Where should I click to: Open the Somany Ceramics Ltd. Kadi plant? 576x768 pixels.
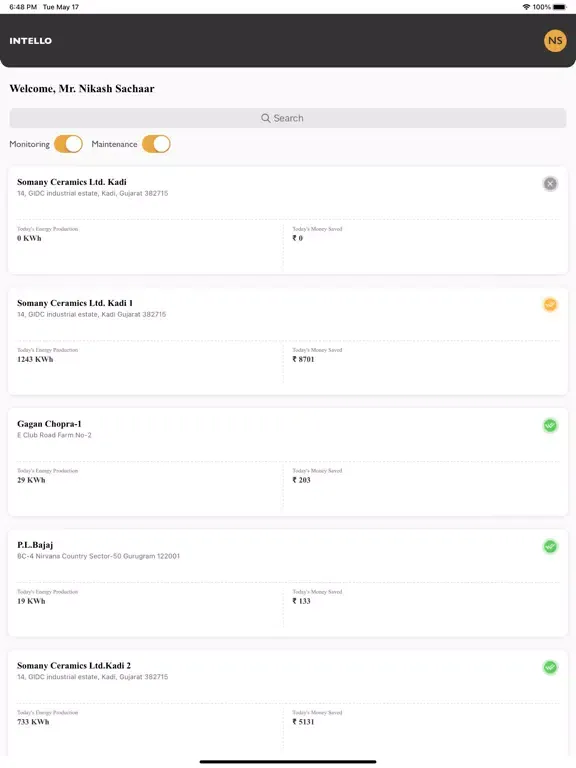tap(288, 220)
